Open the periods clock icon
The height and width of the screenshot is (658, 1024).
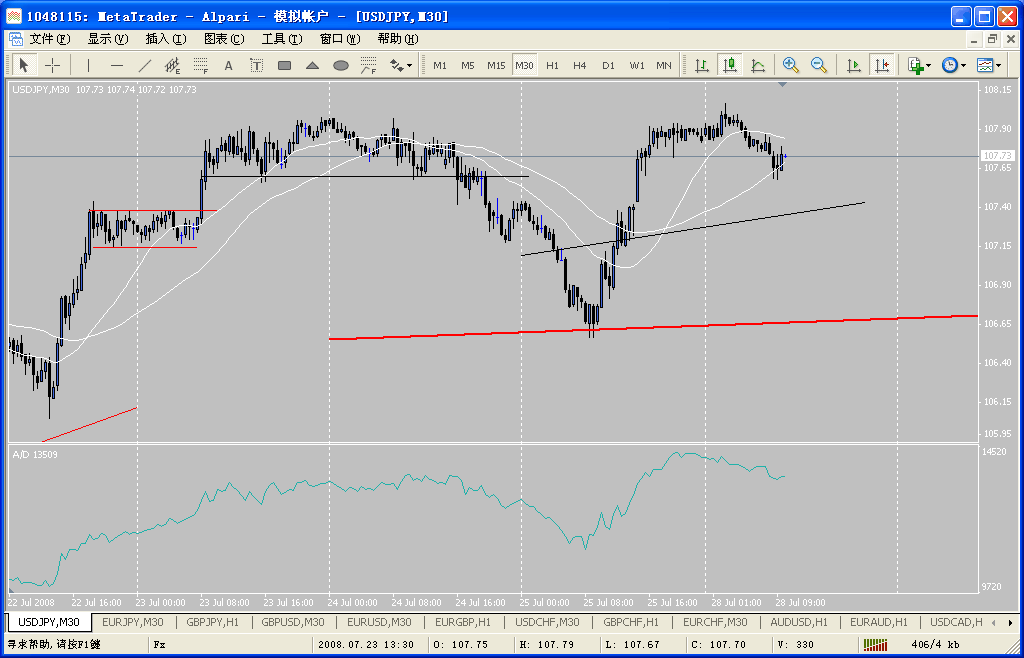(x=950, y=65)
